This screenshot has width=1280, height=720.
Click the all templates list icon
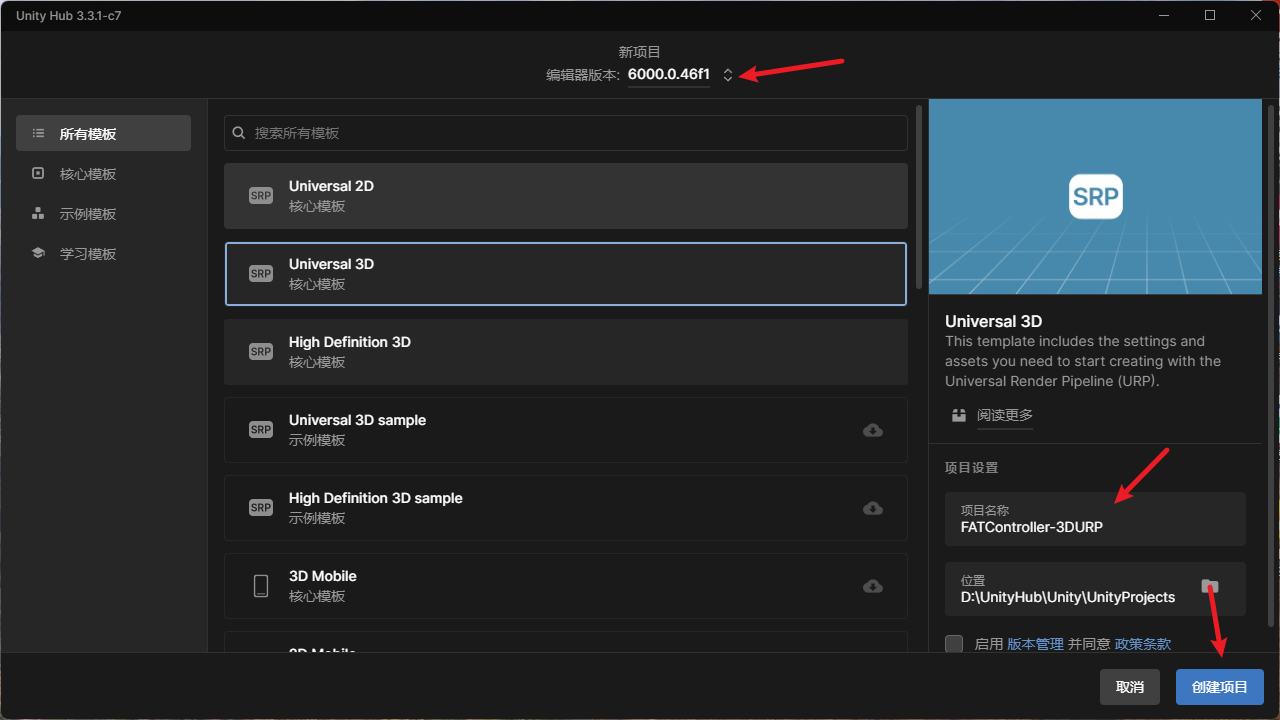[x=38, y=133]
